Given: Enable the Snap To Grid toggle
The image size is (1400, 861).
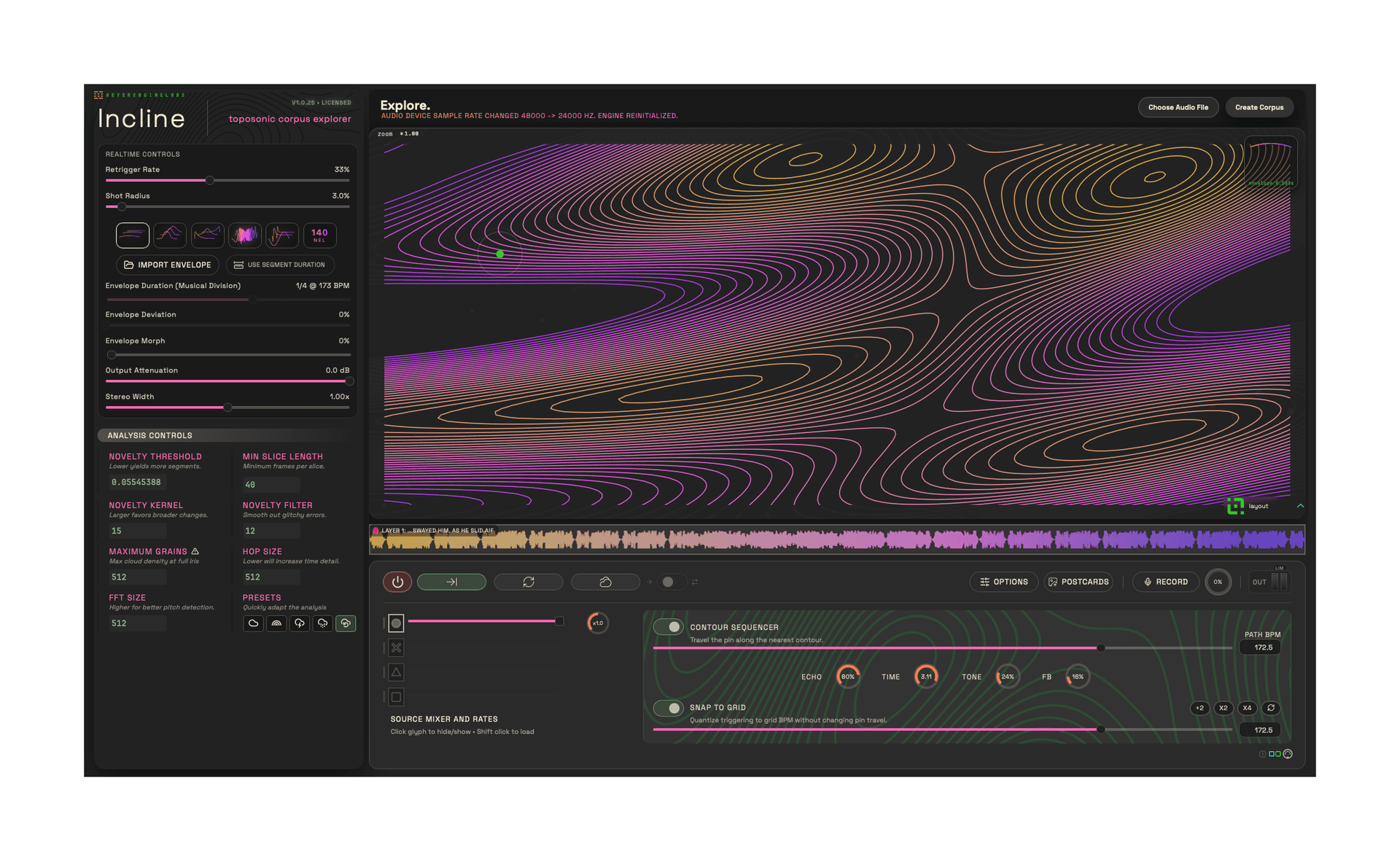Looking at the screenshot, I should pos(669,708).
